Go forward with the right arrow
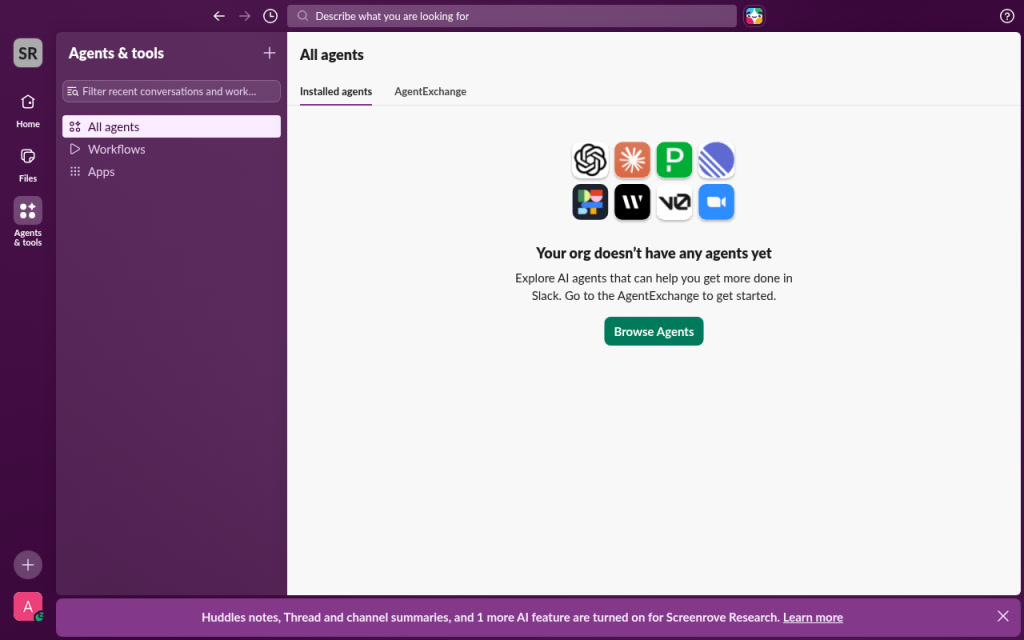 coord(245,16)
